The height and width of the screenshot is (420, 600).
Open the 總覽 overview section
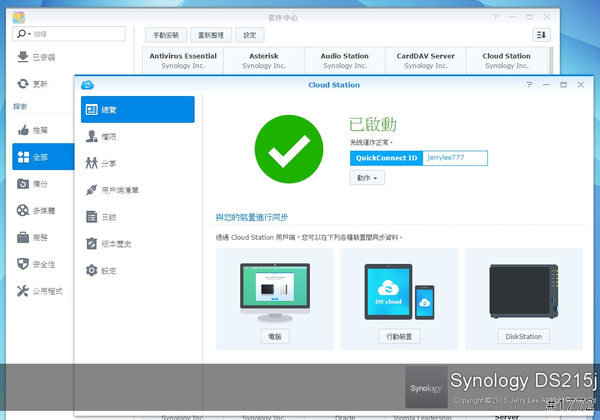point(136,109)
